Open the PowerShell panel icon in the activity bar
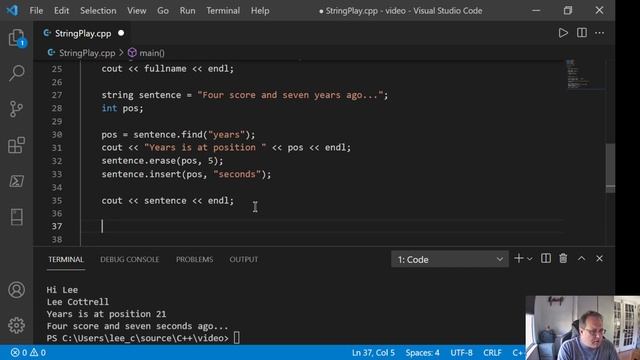This screenshot has height=360, width=640. tap(17, 181)
